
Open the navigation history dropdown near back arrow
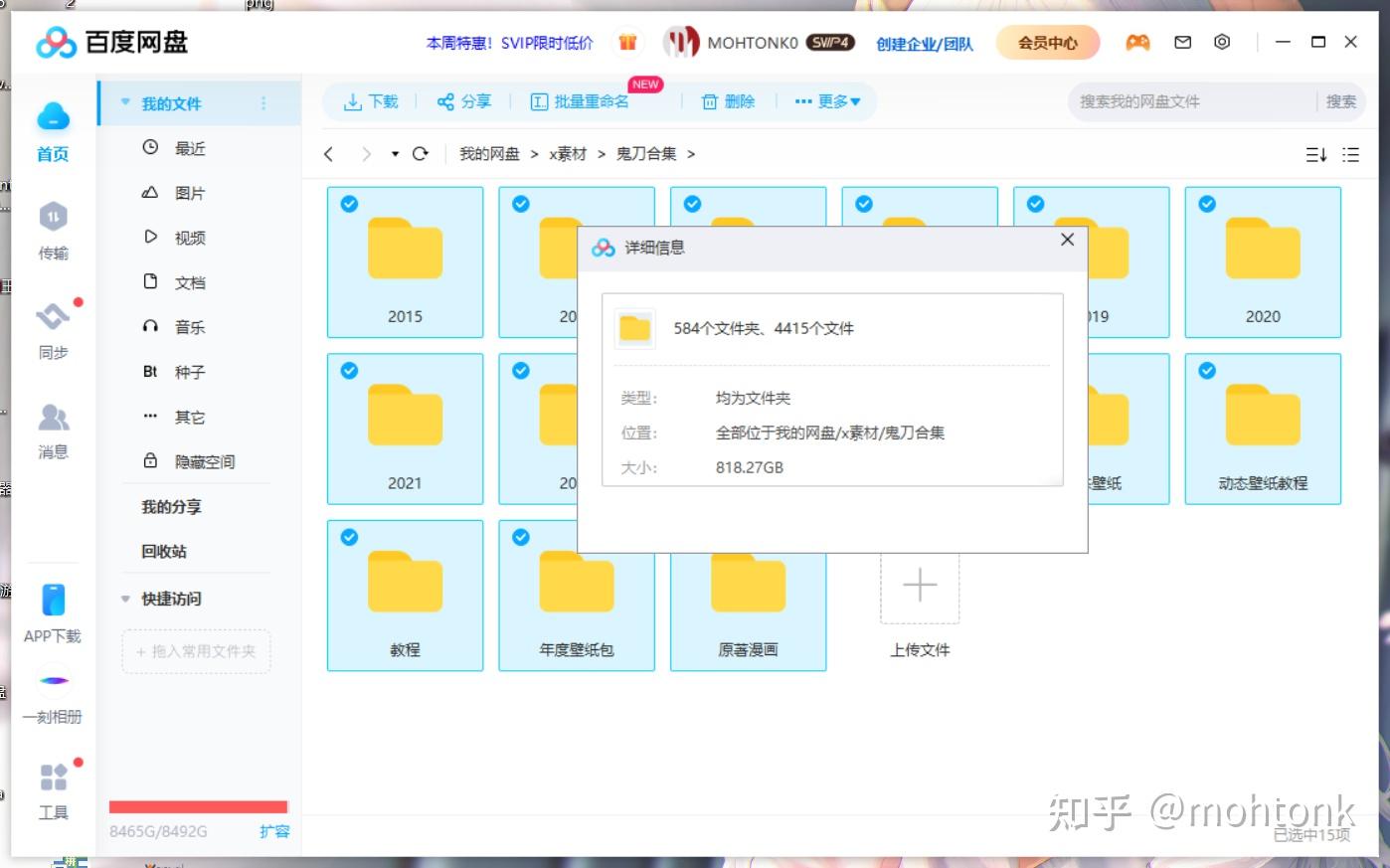pos(394,154)
